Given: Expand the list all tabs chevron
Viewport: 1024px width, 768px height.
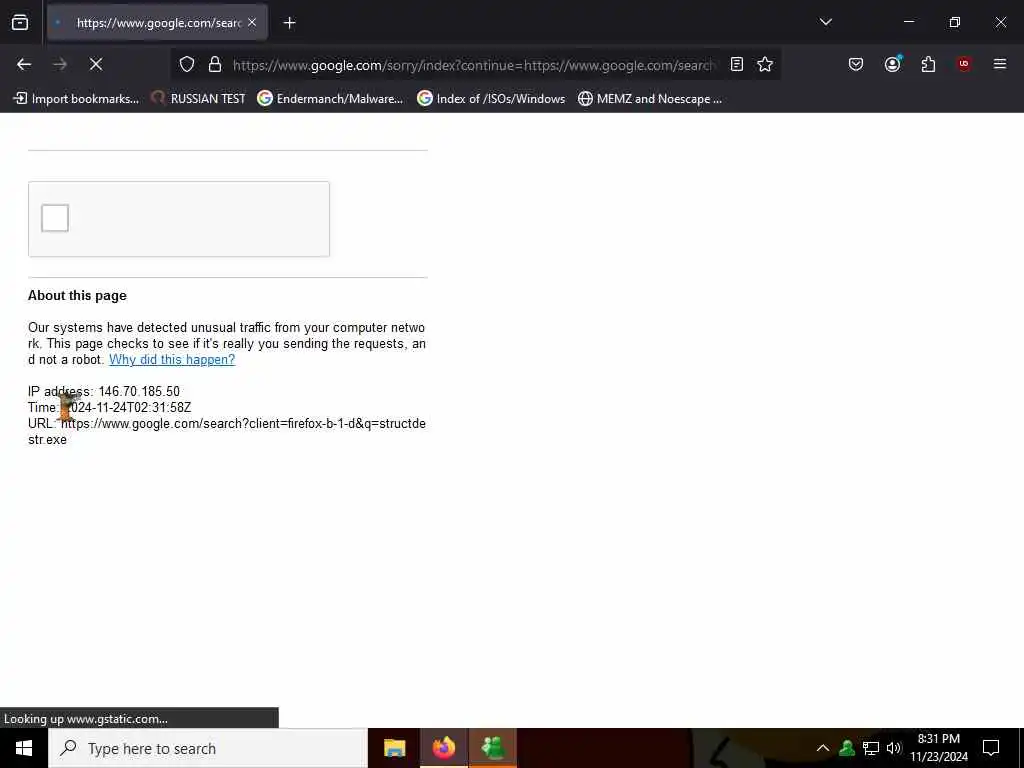Looking at the screenshot, I should (825, 22).
